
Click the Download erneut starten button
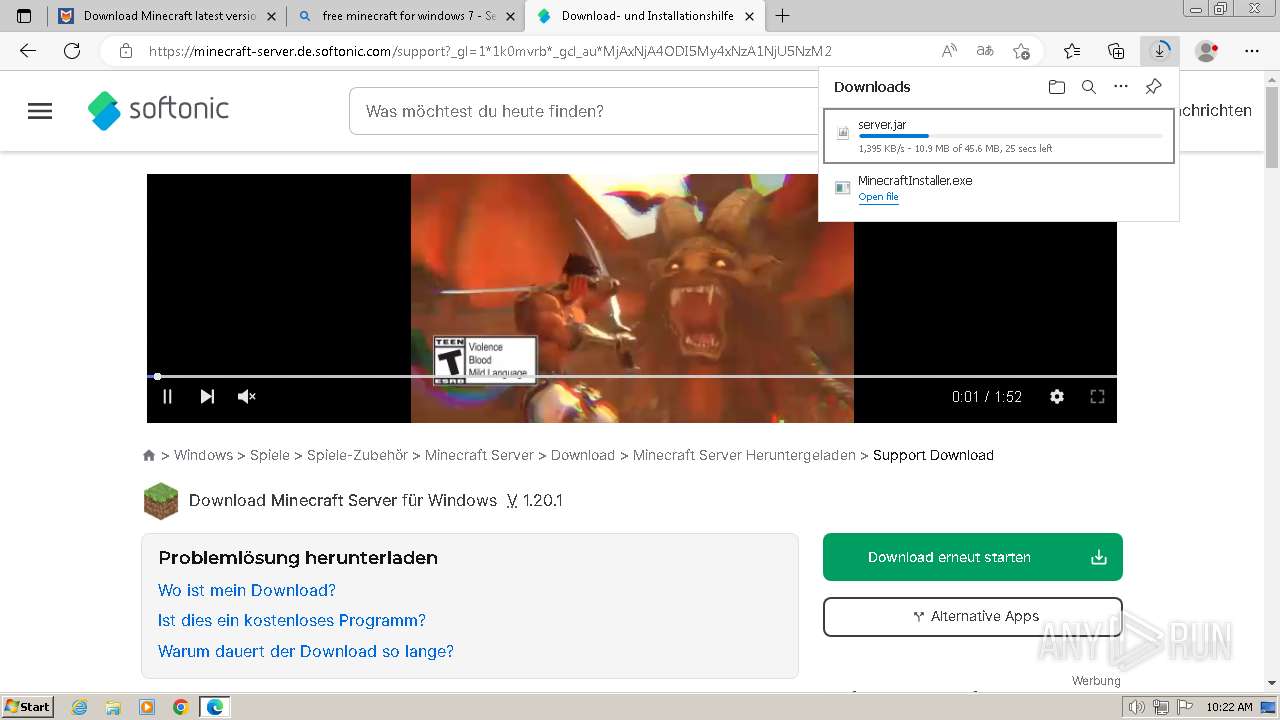point(973,557)
